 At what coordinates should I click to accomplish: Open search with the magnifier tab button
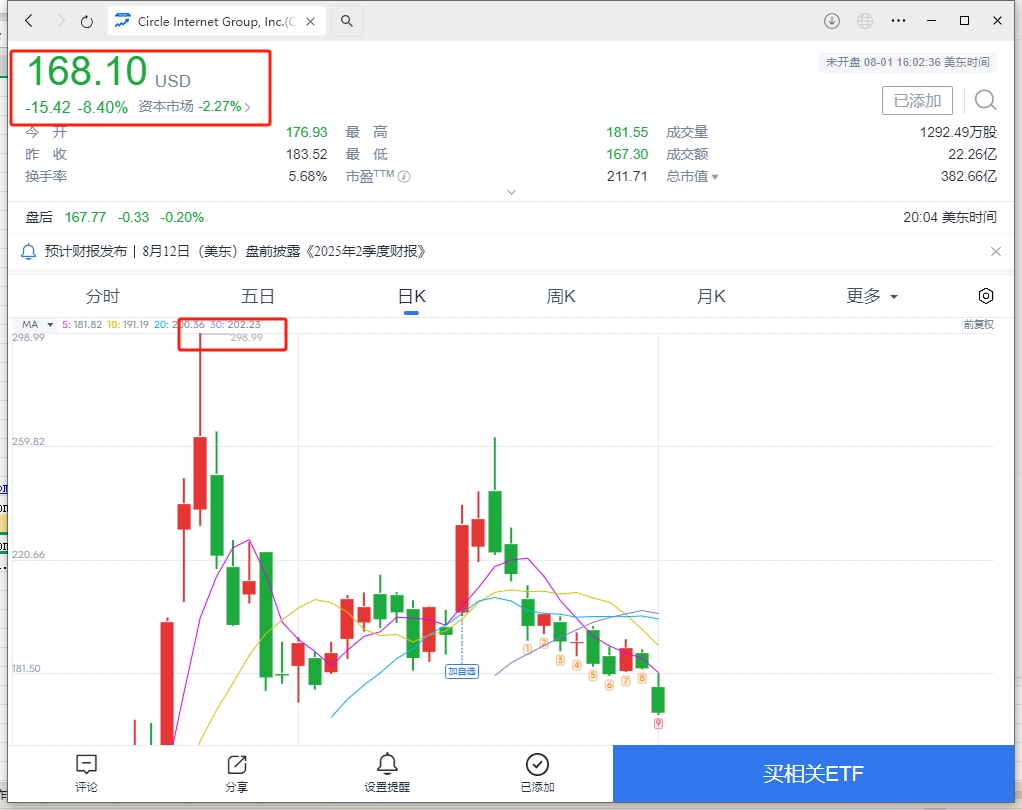click(x=347, y=22)
